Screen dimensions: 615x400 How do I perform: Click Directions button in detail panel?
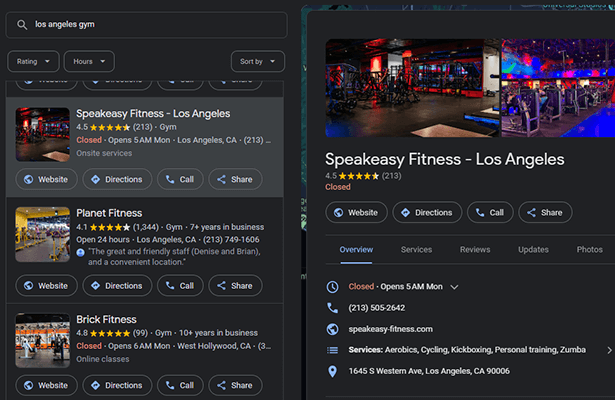point(427,213)
